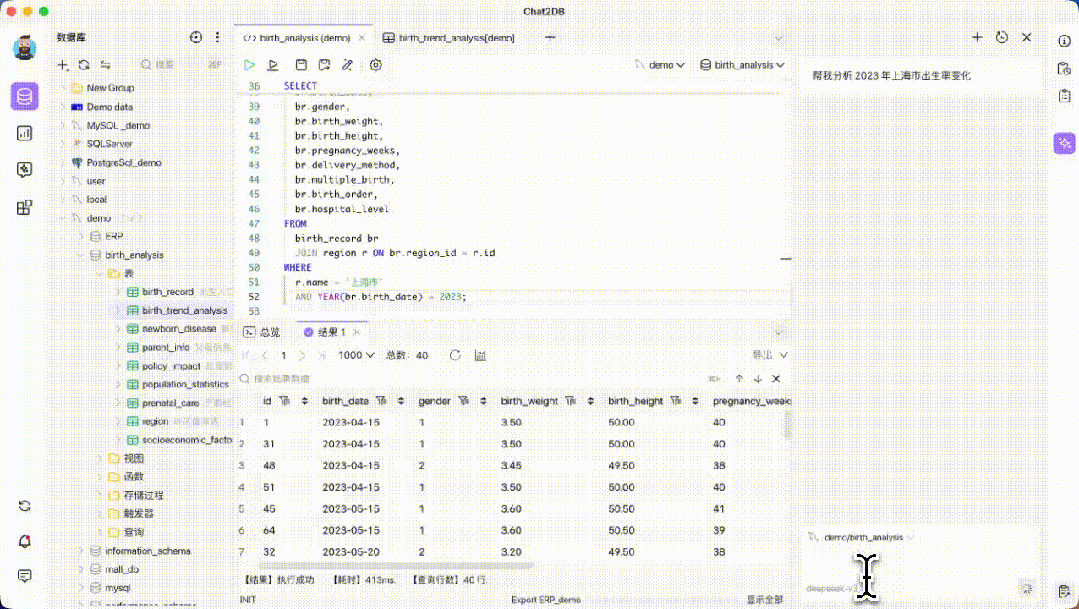Refresh the result table data
Image resolution: width=1079 pixels, height=609 pixels.
(x=455, y=355)
